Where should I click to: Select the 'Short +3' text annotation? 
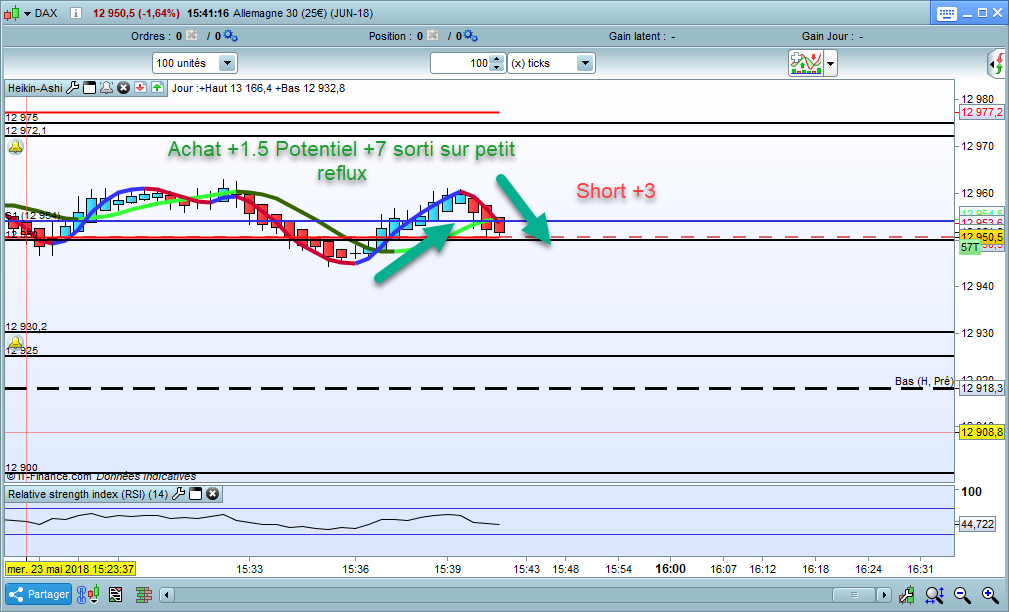(x=615, y=191)
